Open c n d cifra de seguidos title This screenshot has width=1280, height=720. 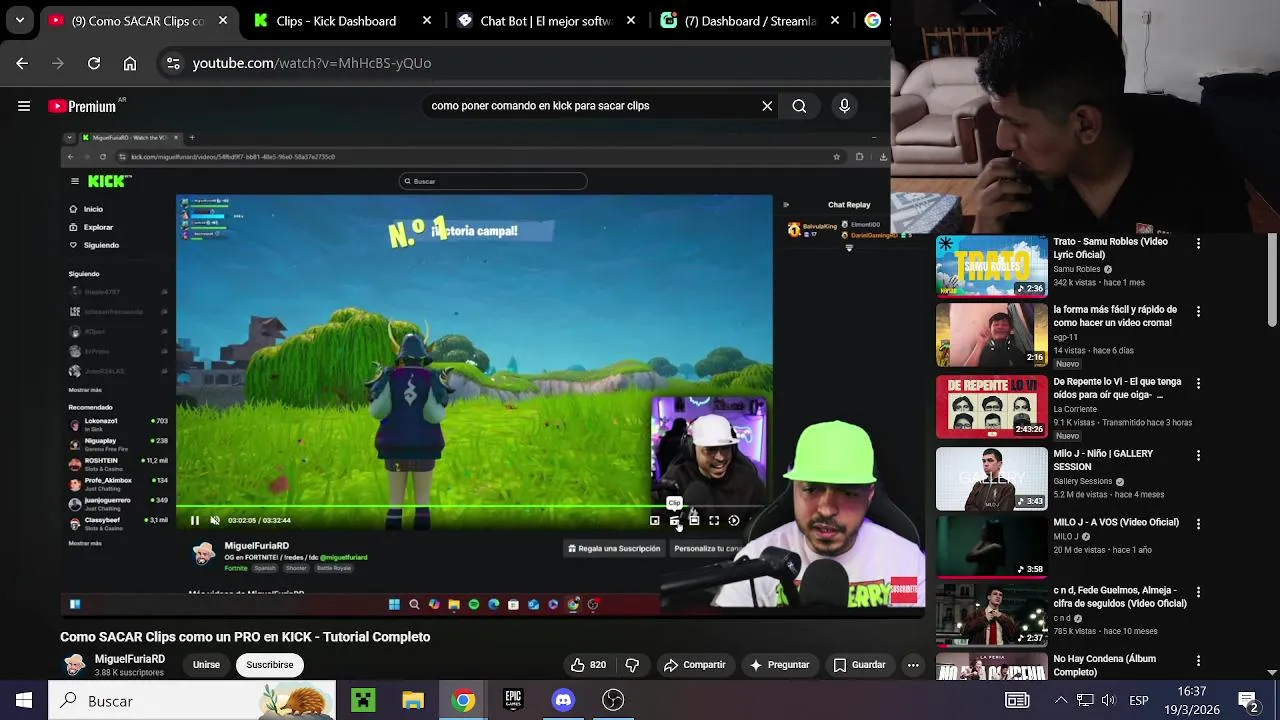click(x=1120, y=597)
